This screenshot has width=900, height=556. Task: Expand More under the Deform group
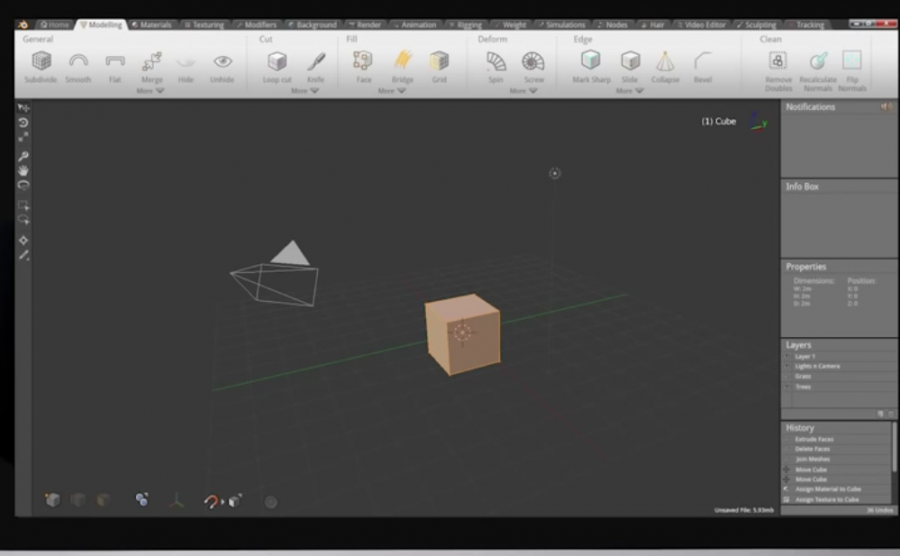(x=523, y=91)
